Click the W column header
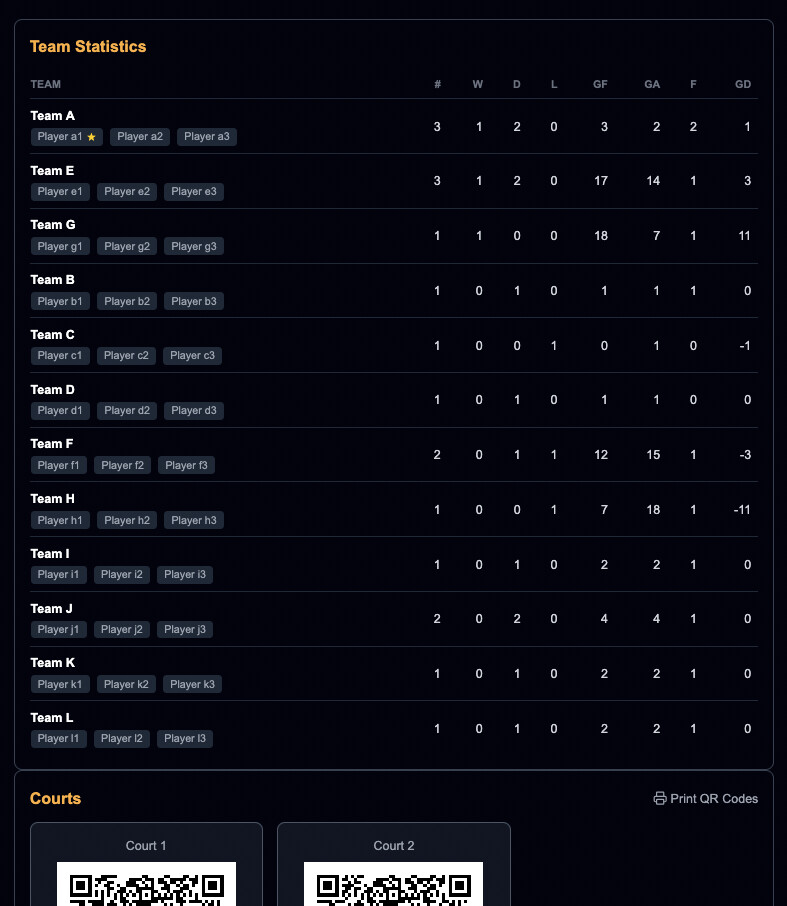Screen dimensions: 787x906 (478, 85)
